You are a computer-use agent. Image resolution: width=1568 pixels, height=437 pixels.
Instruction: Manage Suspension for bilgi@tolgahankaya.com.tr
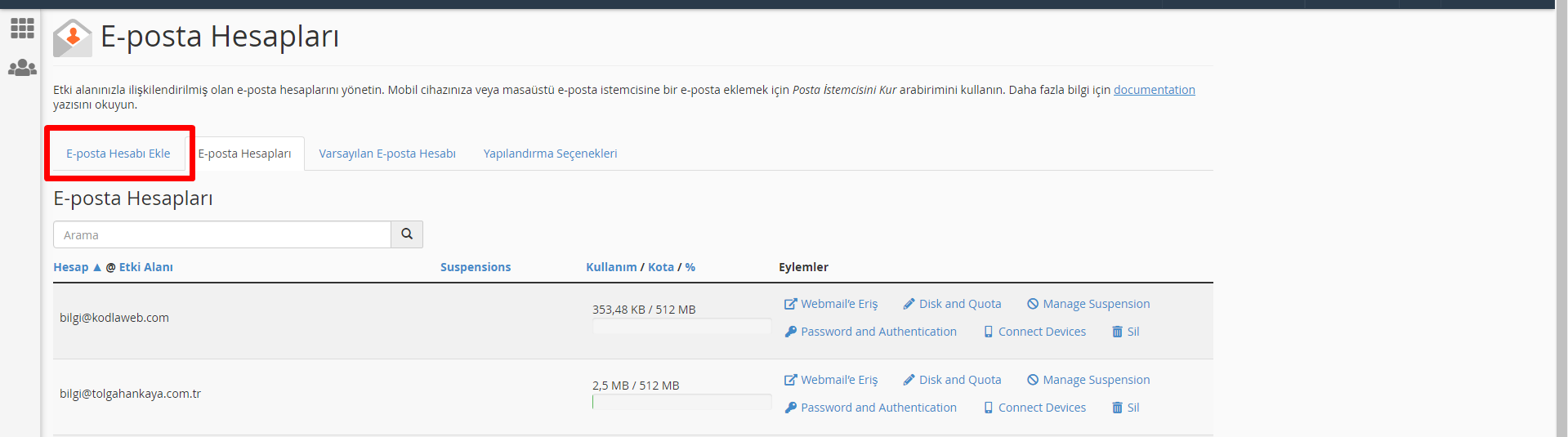[1088, 380]
